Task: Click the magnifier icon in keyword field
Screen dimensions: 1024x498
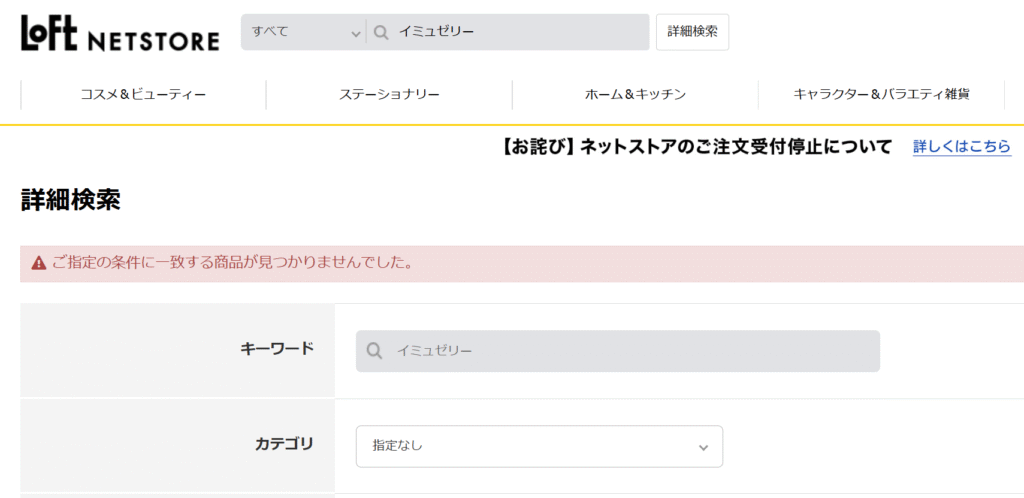Action: click(375, 351)
